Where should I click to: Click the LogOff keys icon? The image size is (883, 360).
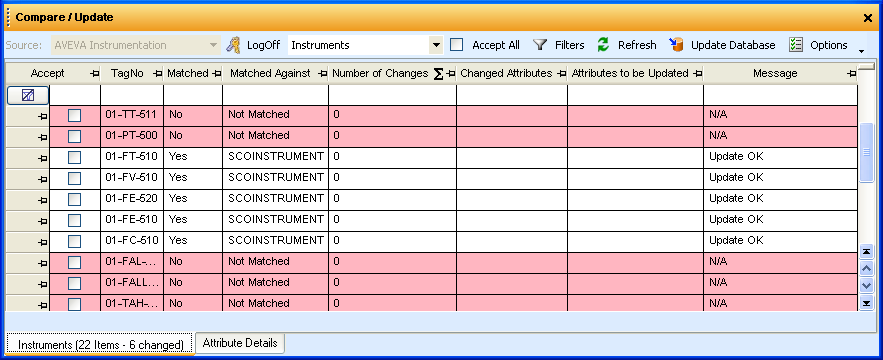click(x=234, y=45)
